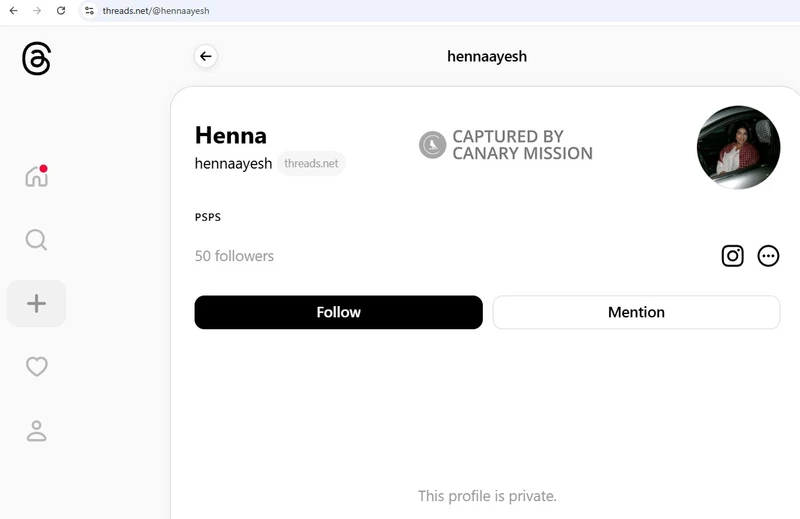Image resolution: width=800 pixels, height=519 pixels.
Task: Create a new thread with plus icon
Action: pyautogui.click(x=36, y=303)
